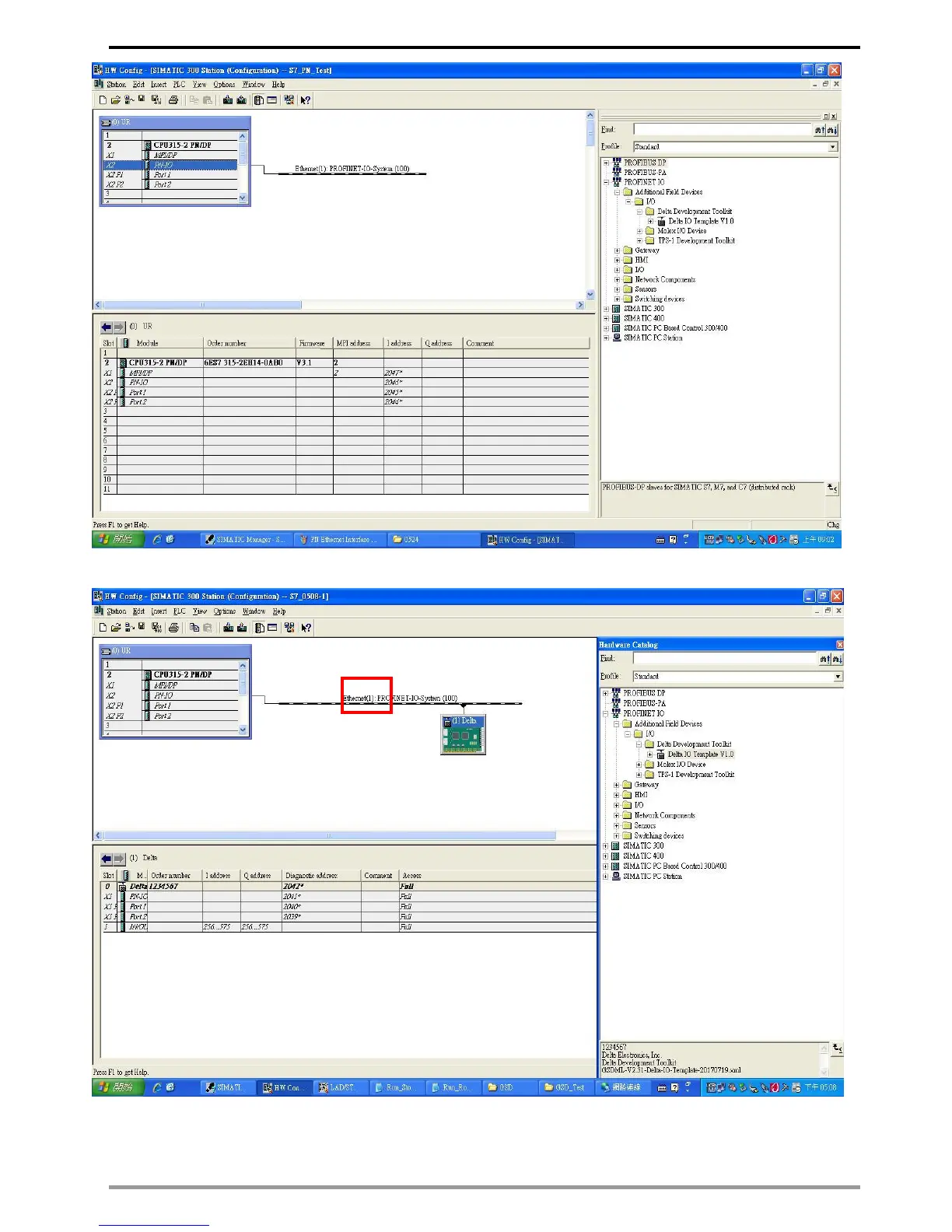The height and width of the screenshot is (1232, 952).
Task: Collapse PROFINET IO node in Hardware Catalog
Action: 605,713
